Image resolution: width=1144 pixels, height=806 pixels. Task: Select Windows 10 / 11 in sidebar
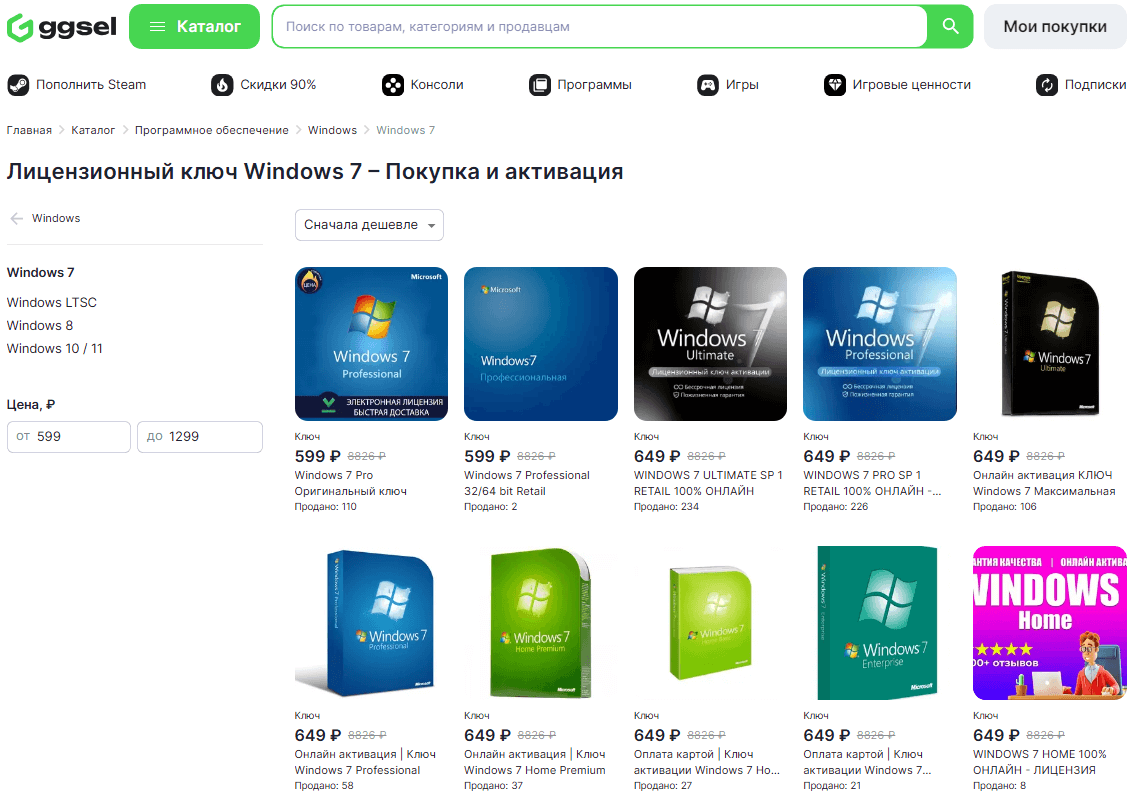55,349
